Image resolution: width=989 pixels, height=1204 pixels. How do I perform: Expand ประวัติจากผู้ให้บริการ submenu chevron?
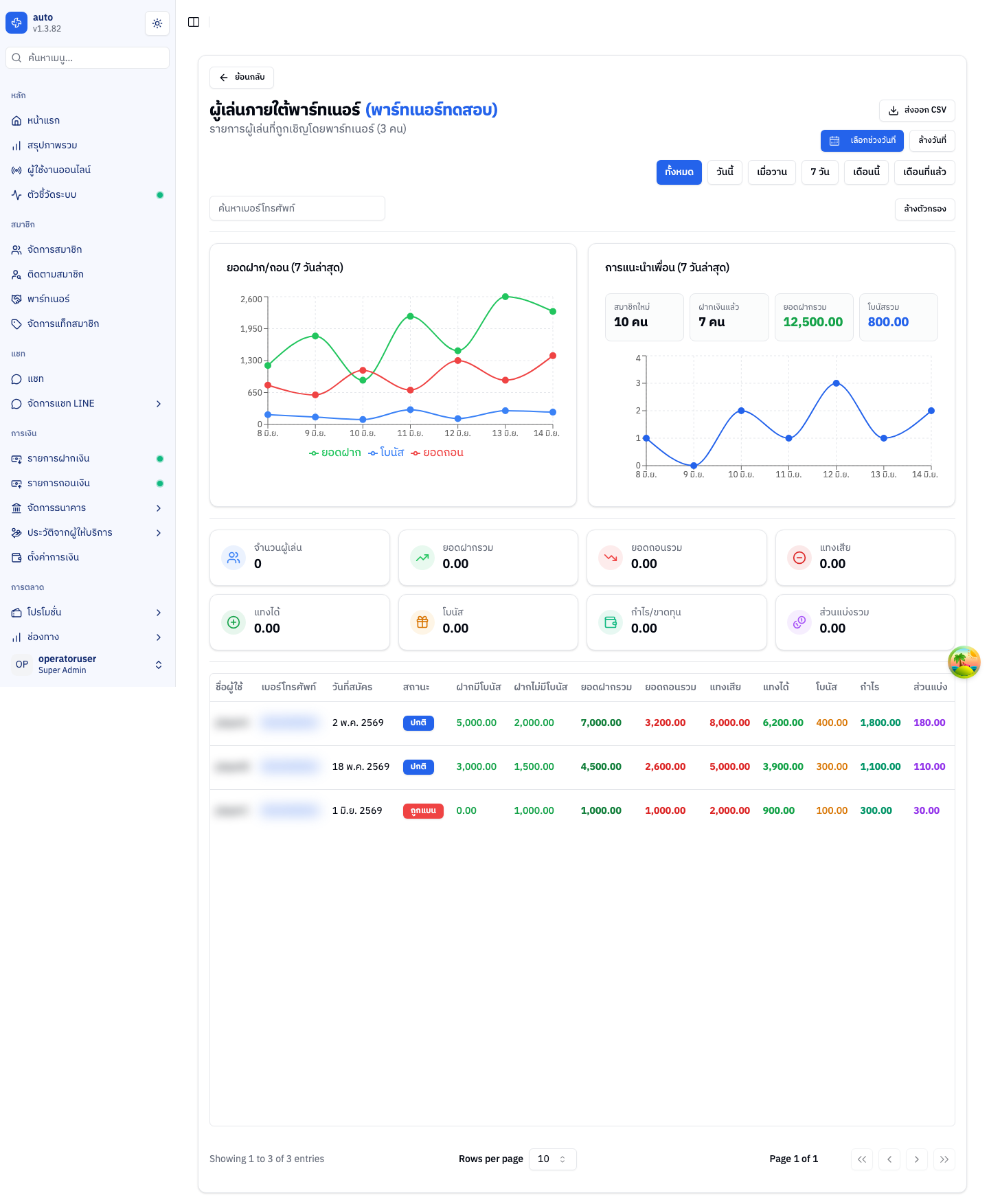159,533
